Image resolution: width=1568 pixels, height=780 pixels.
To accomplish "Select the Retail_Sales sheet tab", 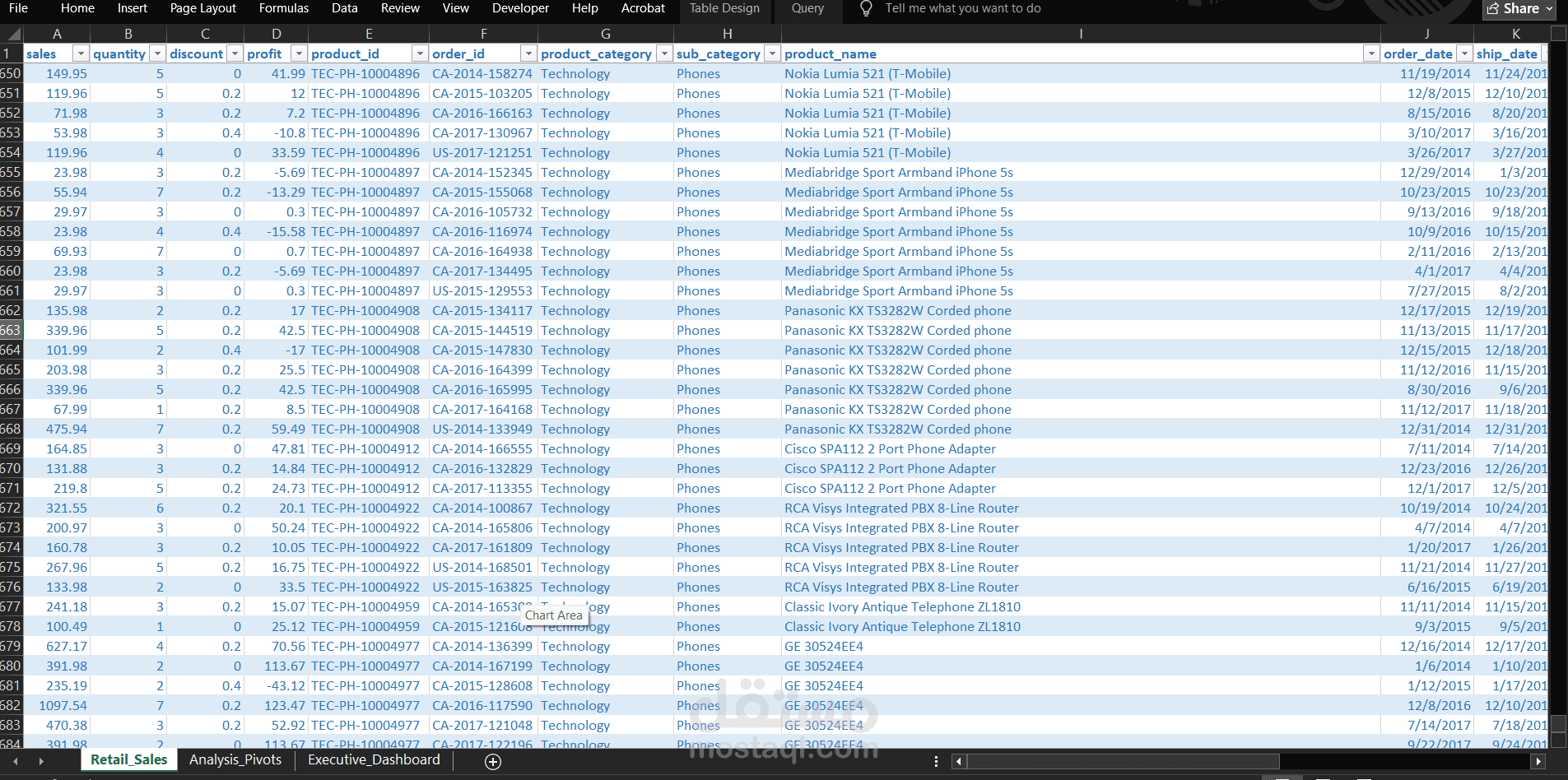I will pyautogui.click(x=129, y=759).
